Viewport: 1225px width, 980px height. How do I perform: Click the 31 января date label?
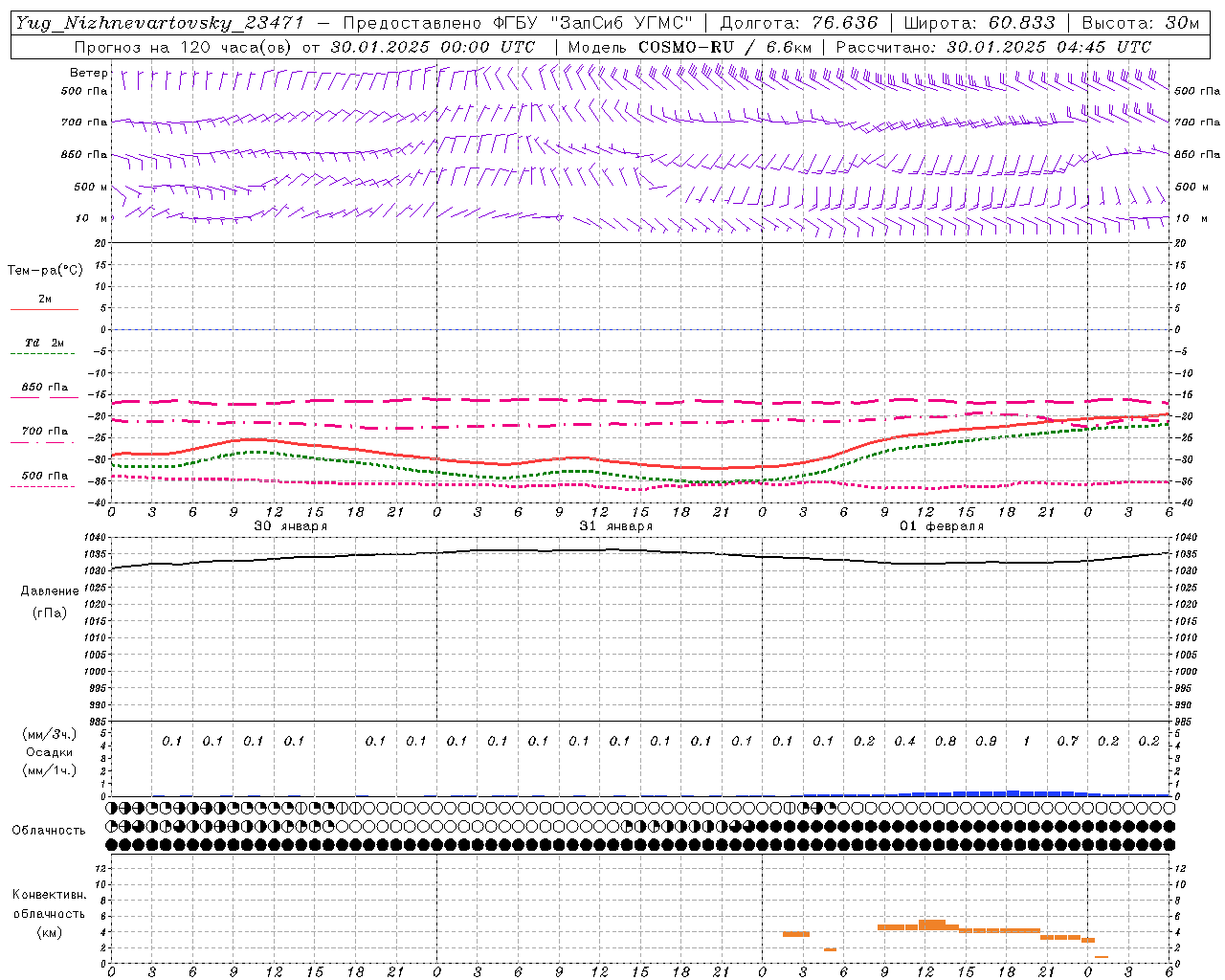(615, 525)
